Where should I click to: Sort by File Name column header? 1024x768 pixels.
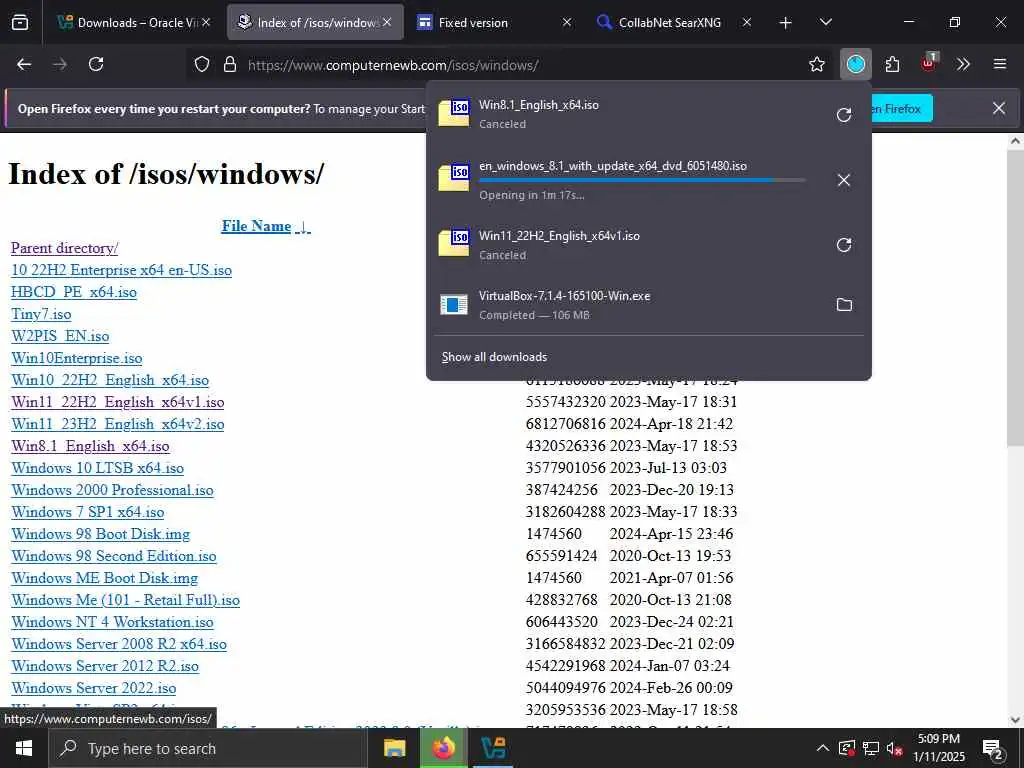click(x=266, y=226)
